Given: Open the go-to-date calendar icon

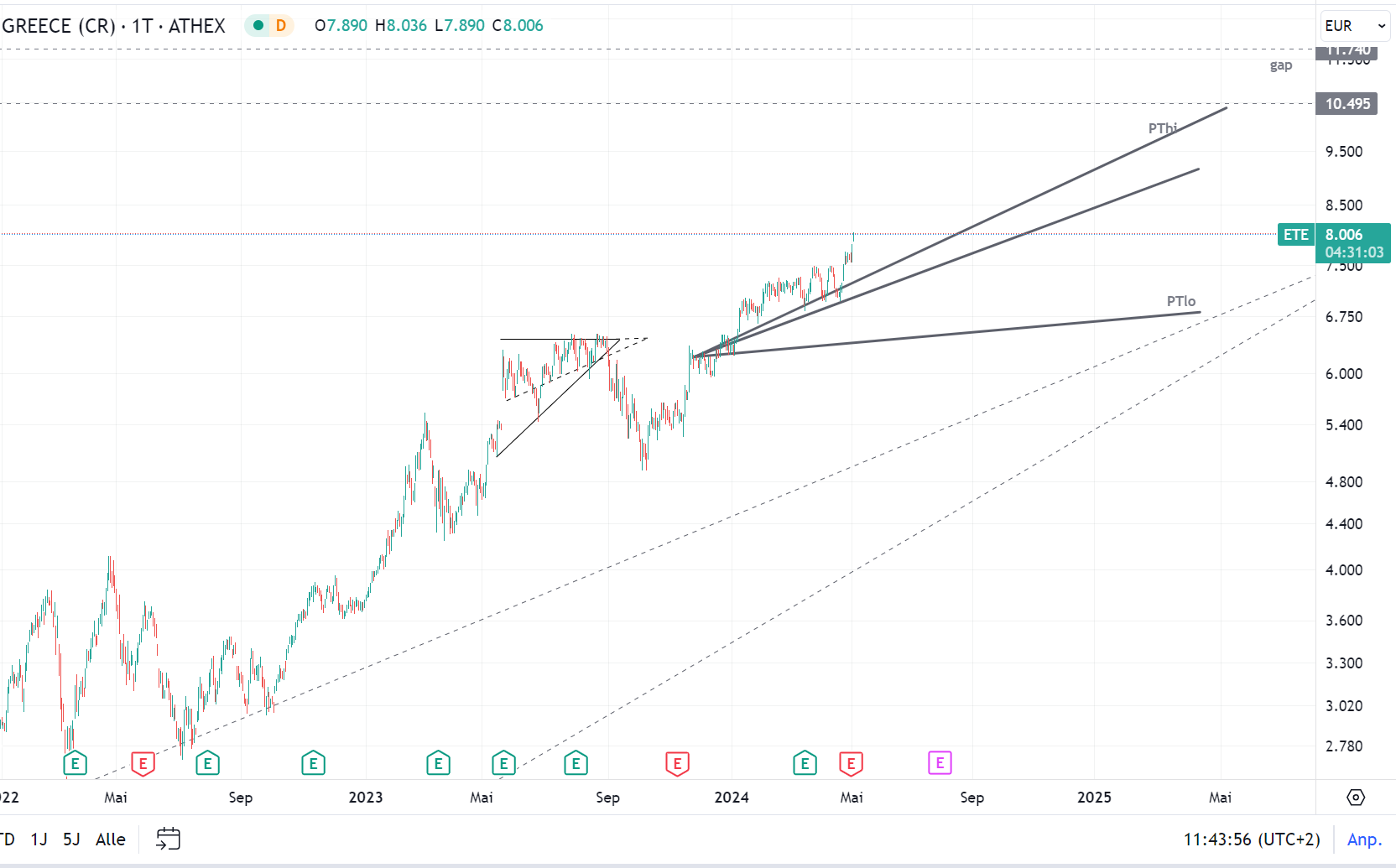Looking at the screenshot, I should tap(169, 838).
